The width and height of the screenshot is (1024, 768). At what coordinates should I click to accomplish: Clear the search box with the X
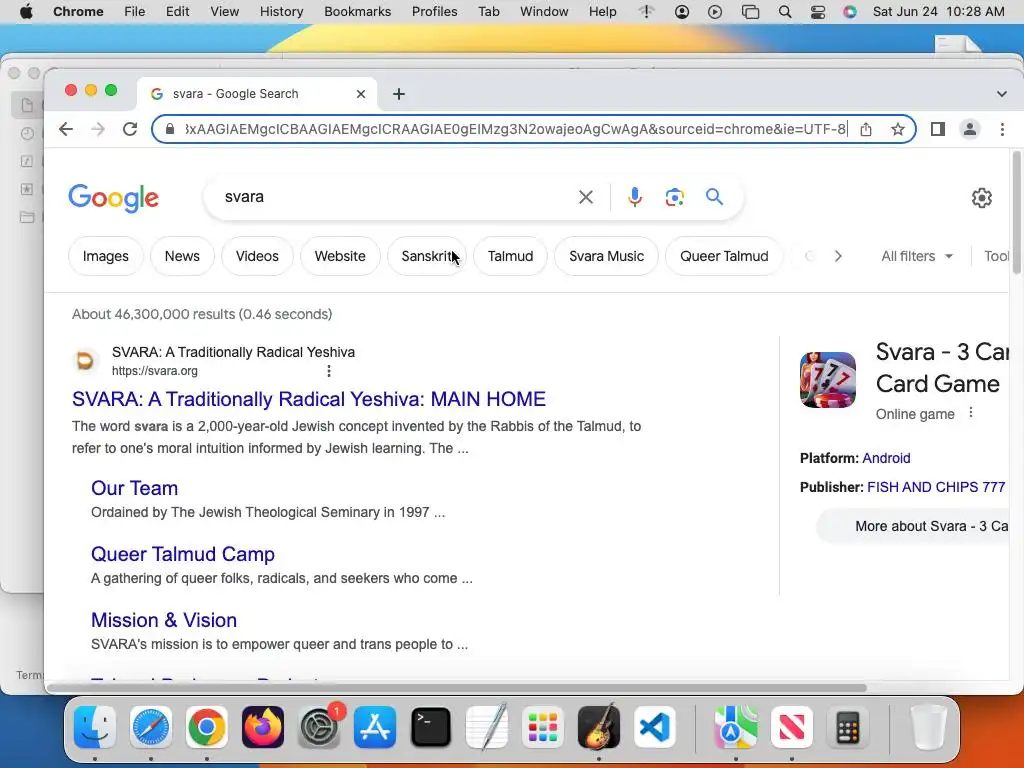pyautogui.click(x=586, y=197)
